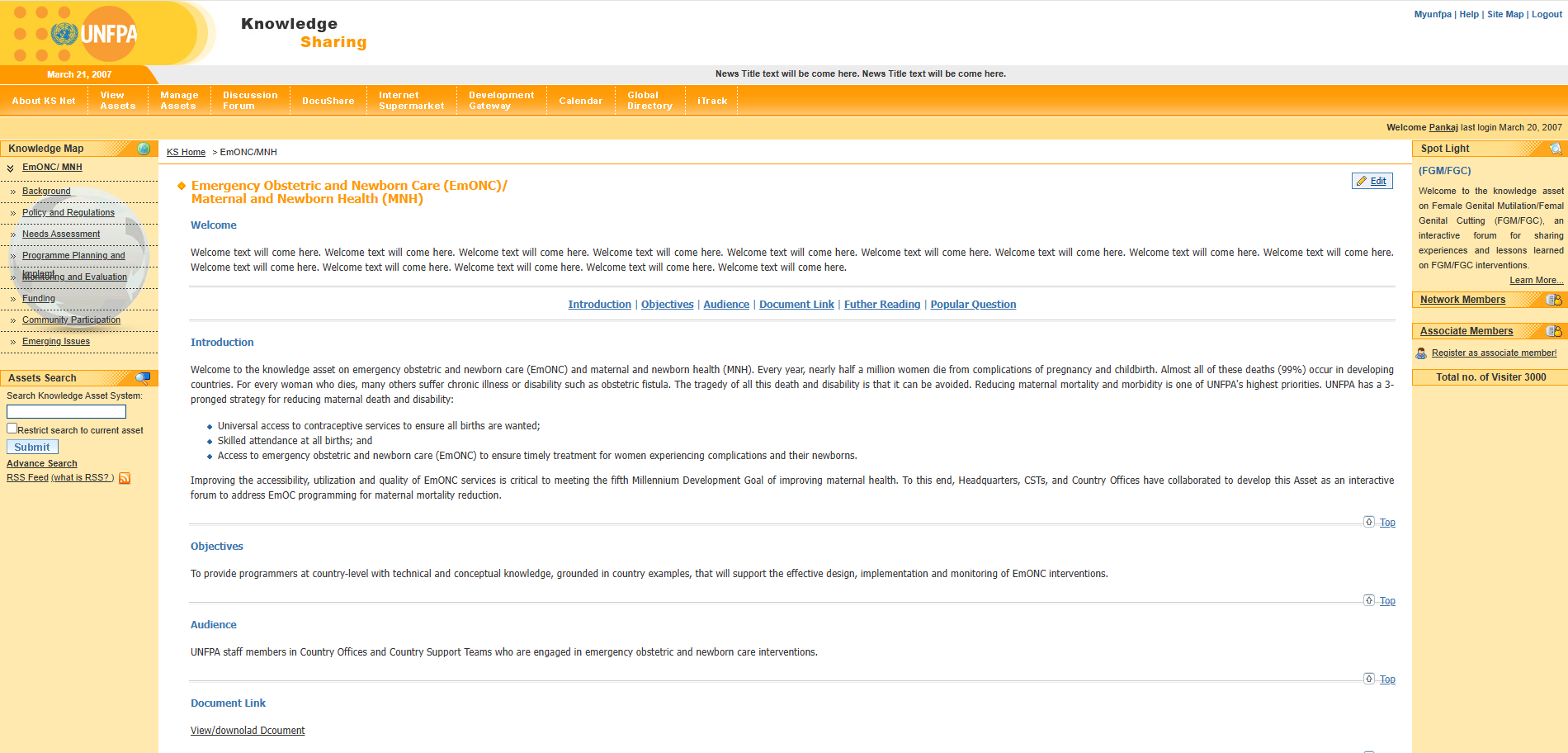Click the Spot Light magnifier icon

coord(1555,149)
